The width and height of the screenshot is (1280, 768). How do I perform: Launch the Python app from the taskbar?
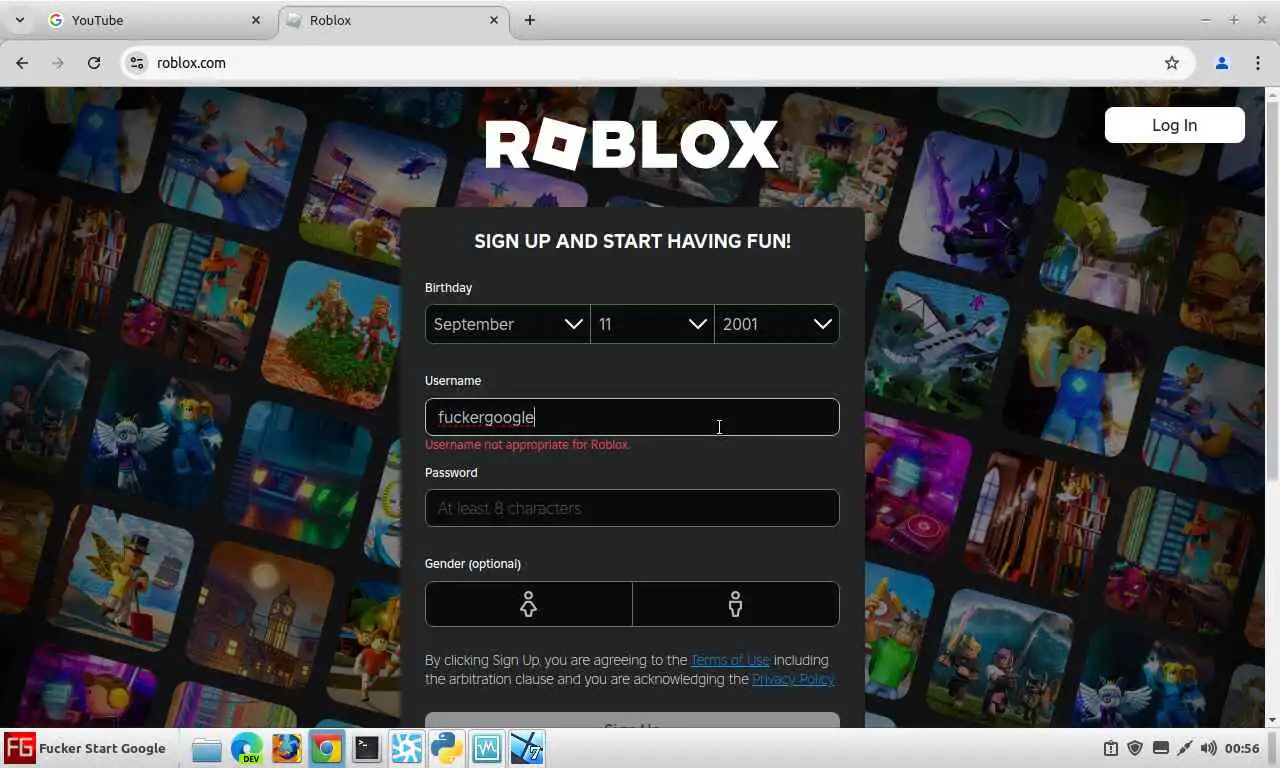447,748
